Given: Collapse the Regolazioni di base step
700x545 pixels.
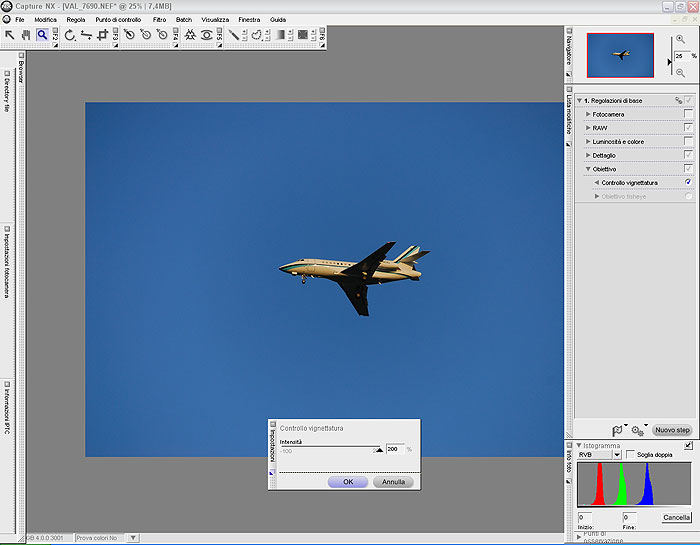Looking at the screenshot, I should 579,100.
